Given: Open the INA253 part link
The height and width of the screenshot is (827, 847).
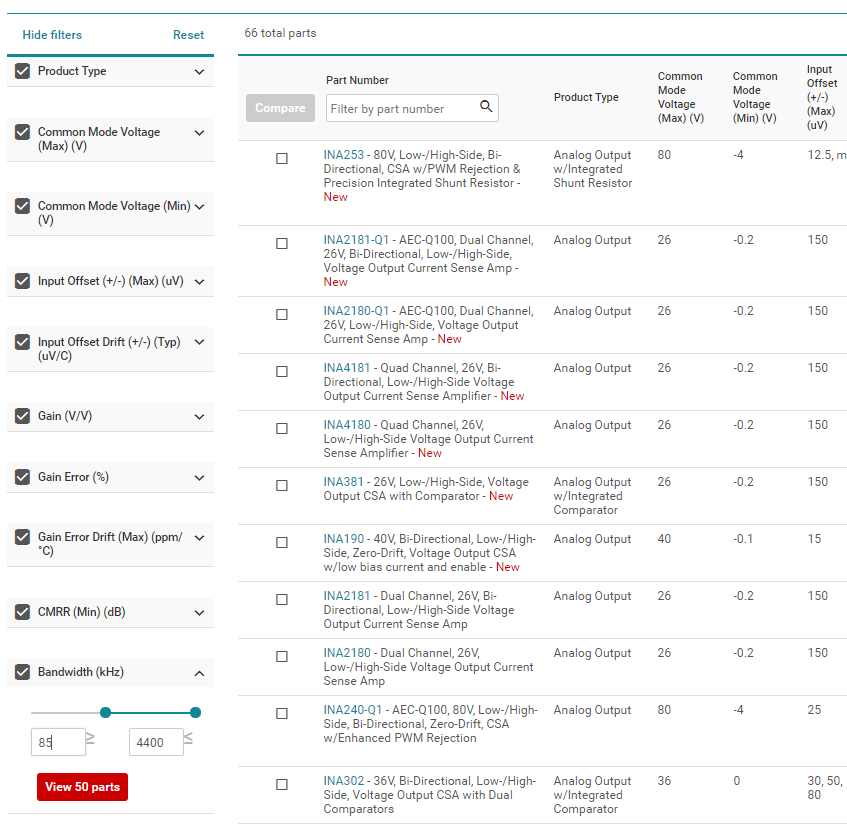Looking at the screenshot, I should [344, 154].
